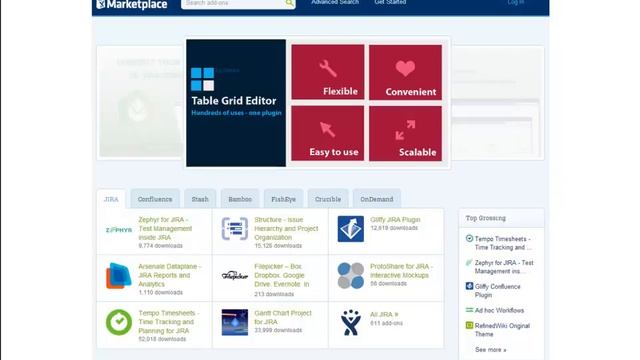
Task: Open Tempo Timesheets in Top Grossing list
Action: 503,243
